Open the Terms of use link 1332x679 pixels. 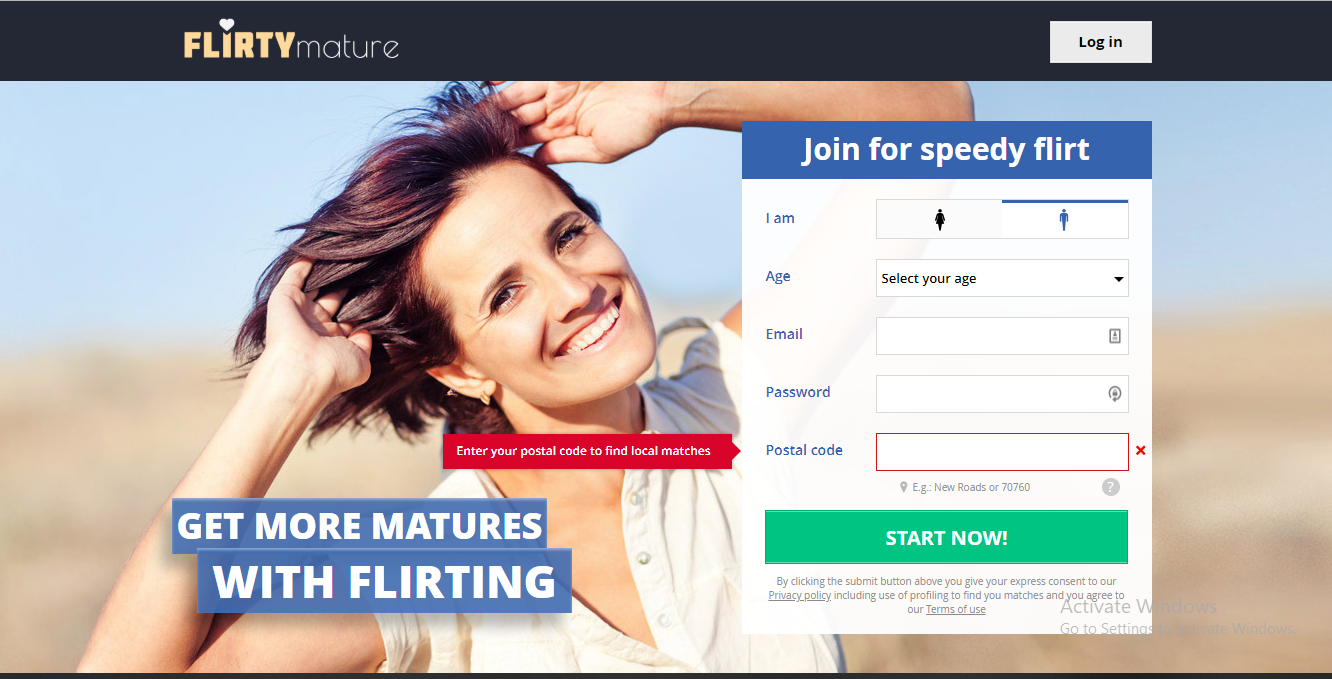956,609
